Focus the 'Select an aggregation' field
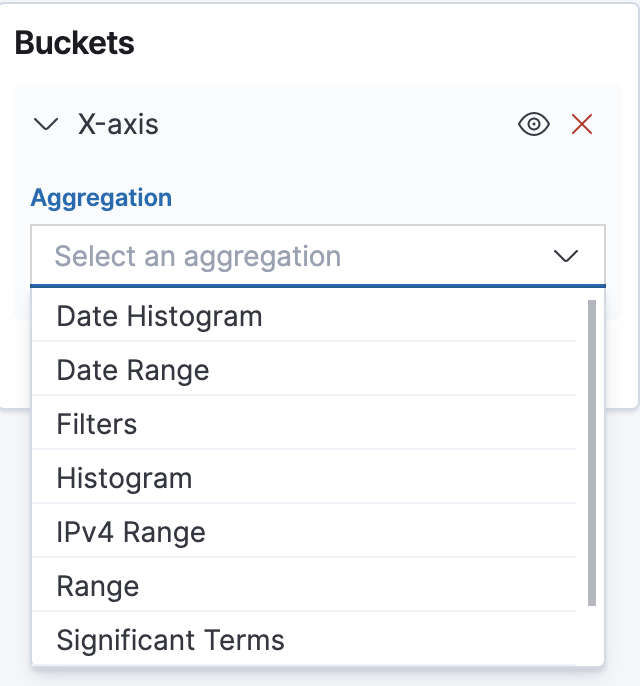640x686 pixels. 318,256
